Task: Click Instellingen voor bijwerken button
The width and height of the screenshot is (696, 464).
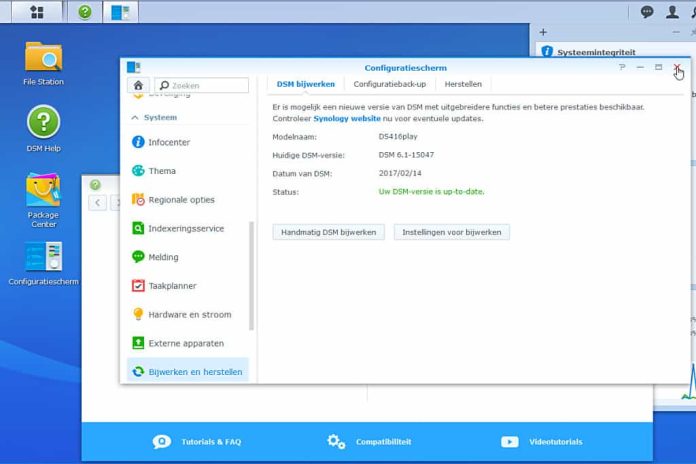Action: 451,232
